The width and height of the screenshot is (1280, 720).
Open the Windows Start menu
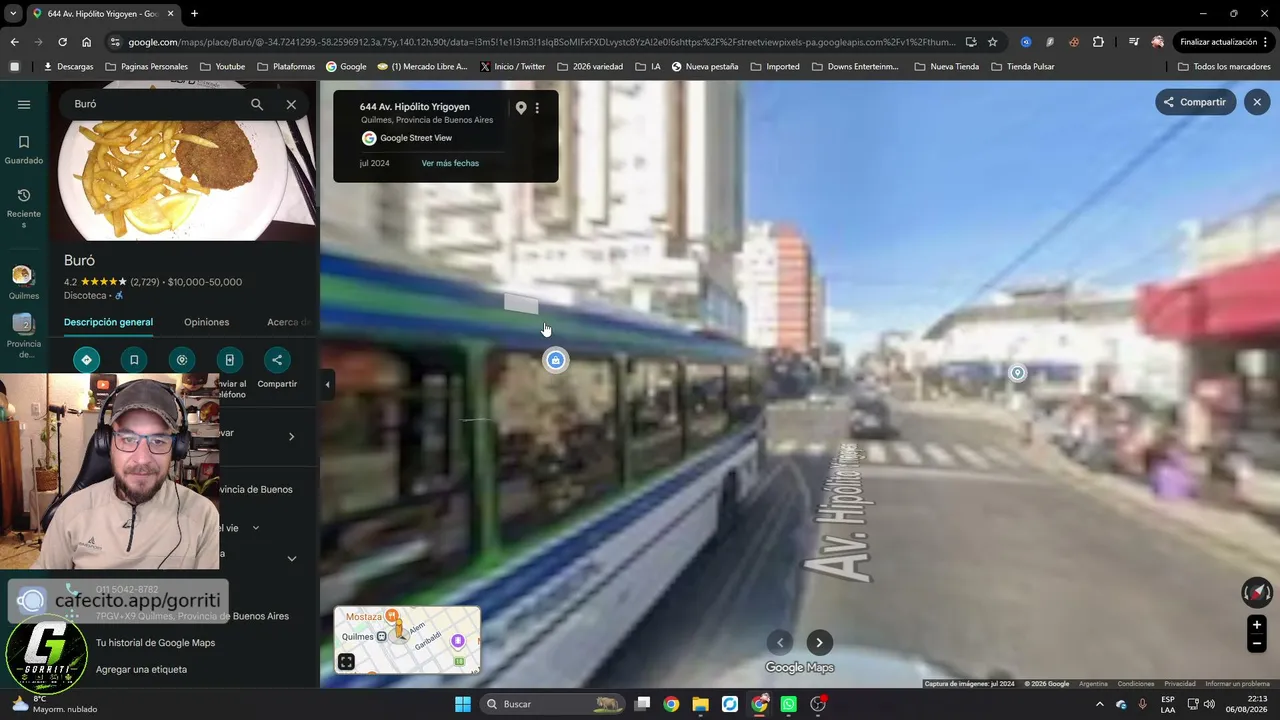462,704
